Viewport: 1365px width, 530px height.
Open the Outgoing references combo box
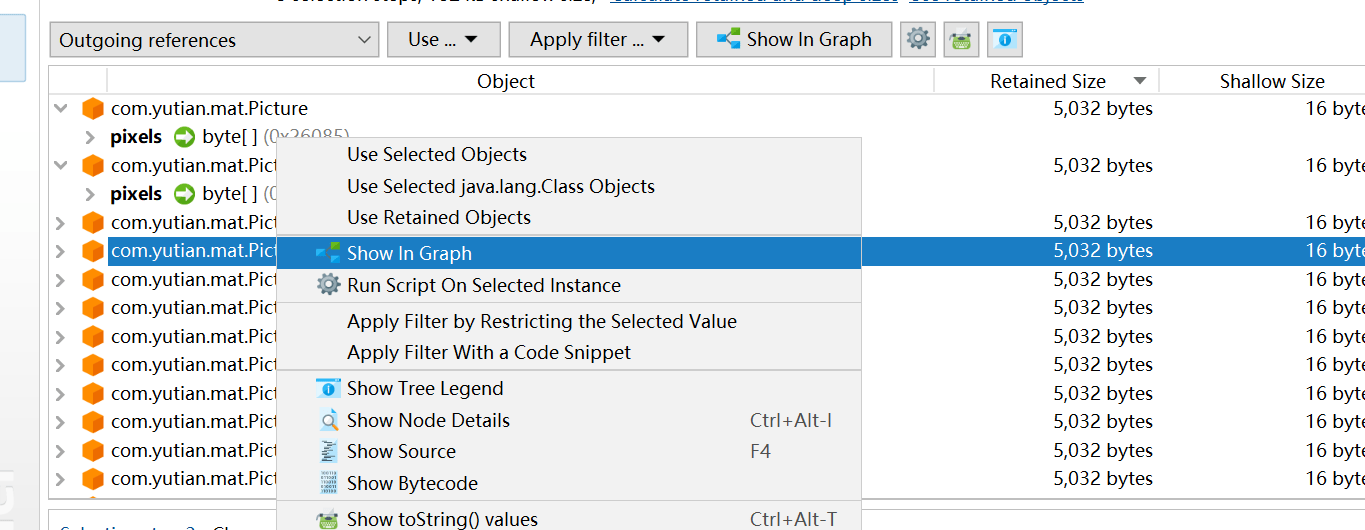click(x=214, y=40)
